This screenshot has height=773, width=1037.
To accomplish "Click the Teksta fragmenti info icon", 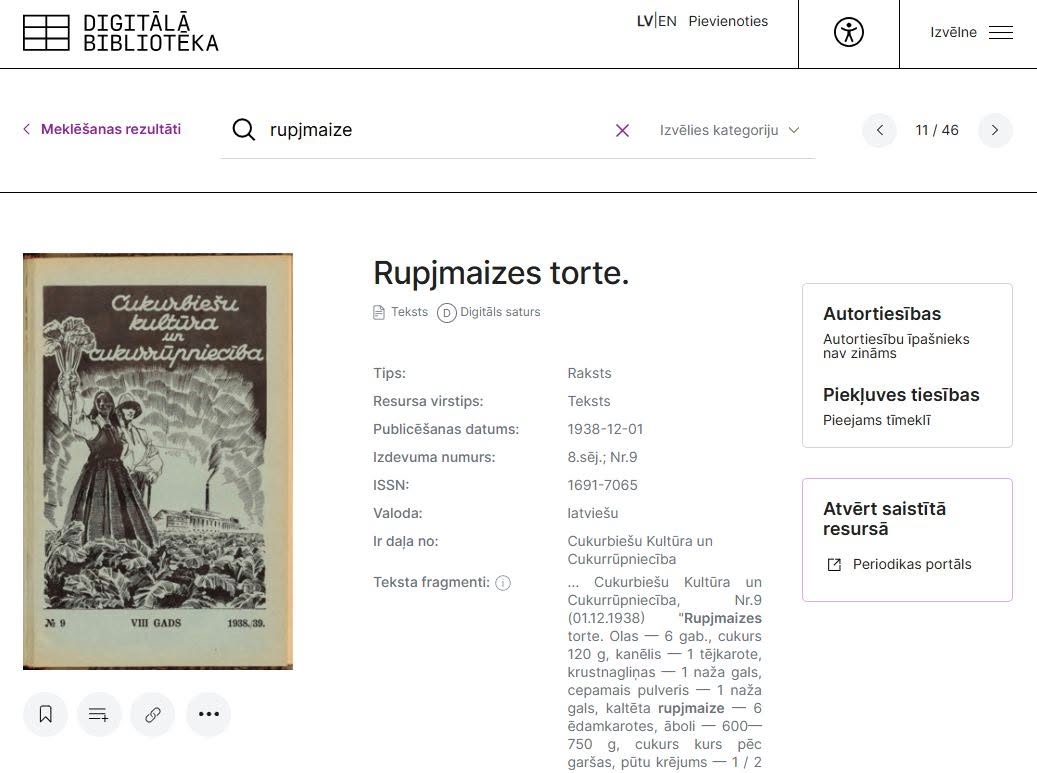I will 503,583.
